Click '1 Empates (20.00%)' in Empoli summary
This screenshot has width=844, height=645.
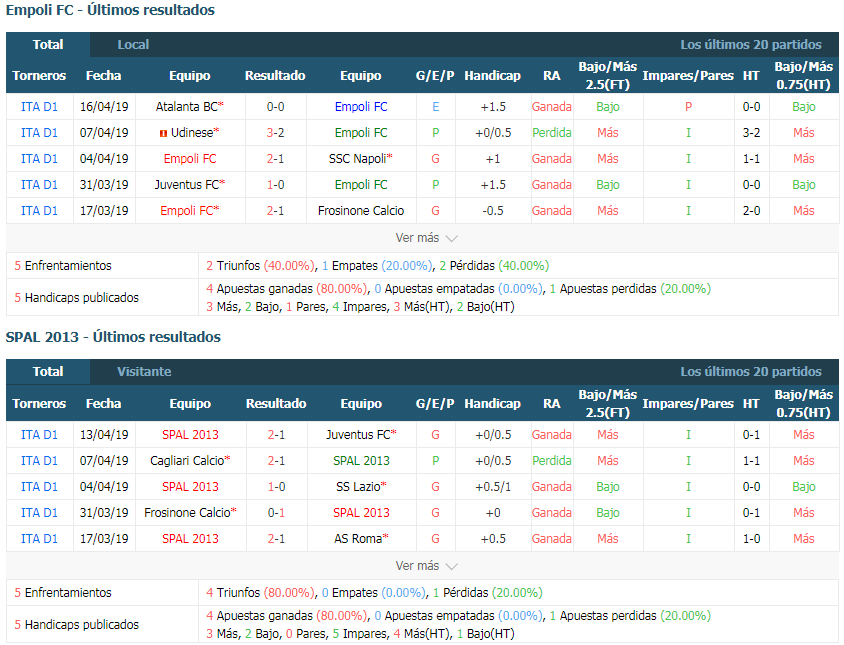coord(377,265)
